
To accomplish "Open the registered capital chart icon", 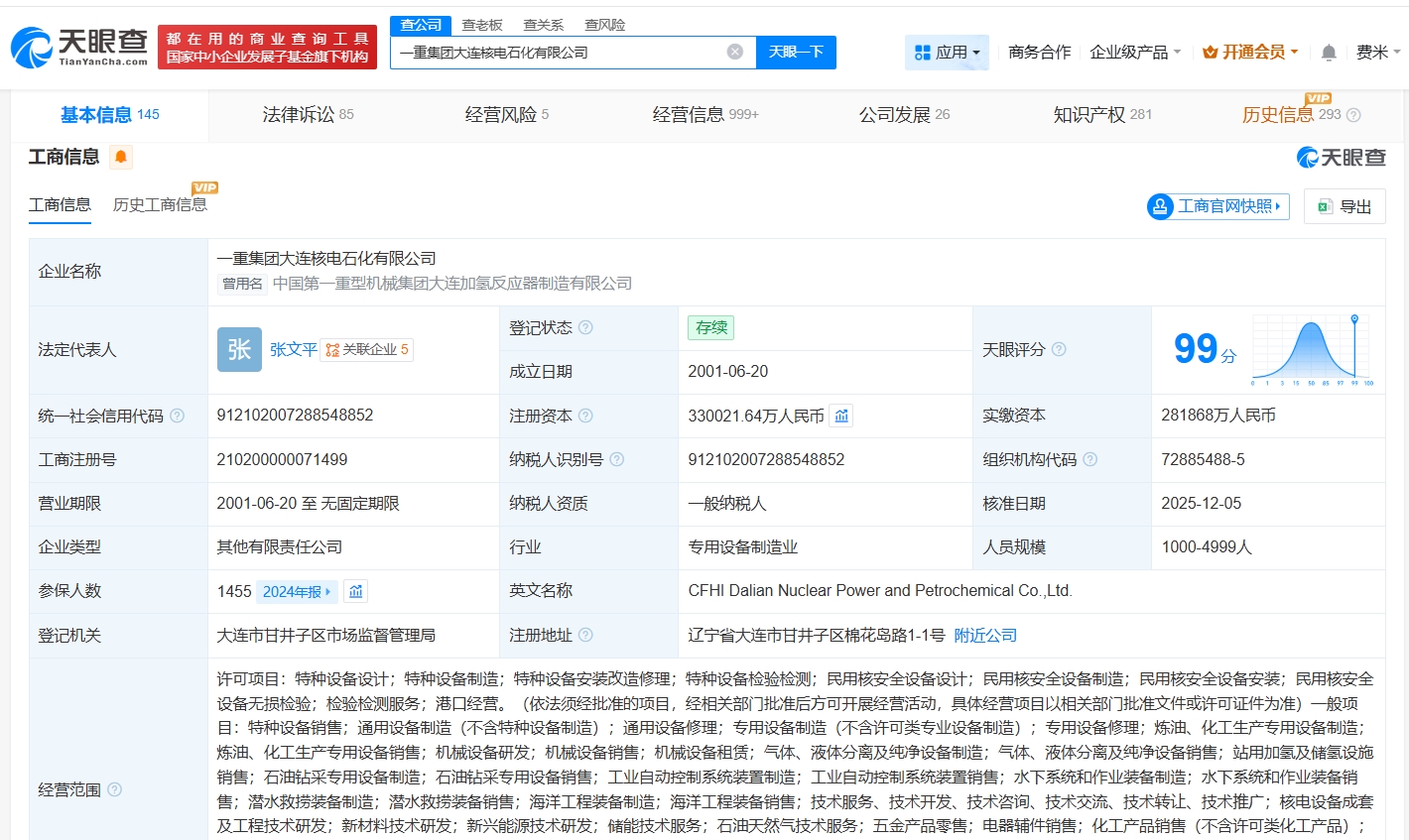I will tap(841, 416).
